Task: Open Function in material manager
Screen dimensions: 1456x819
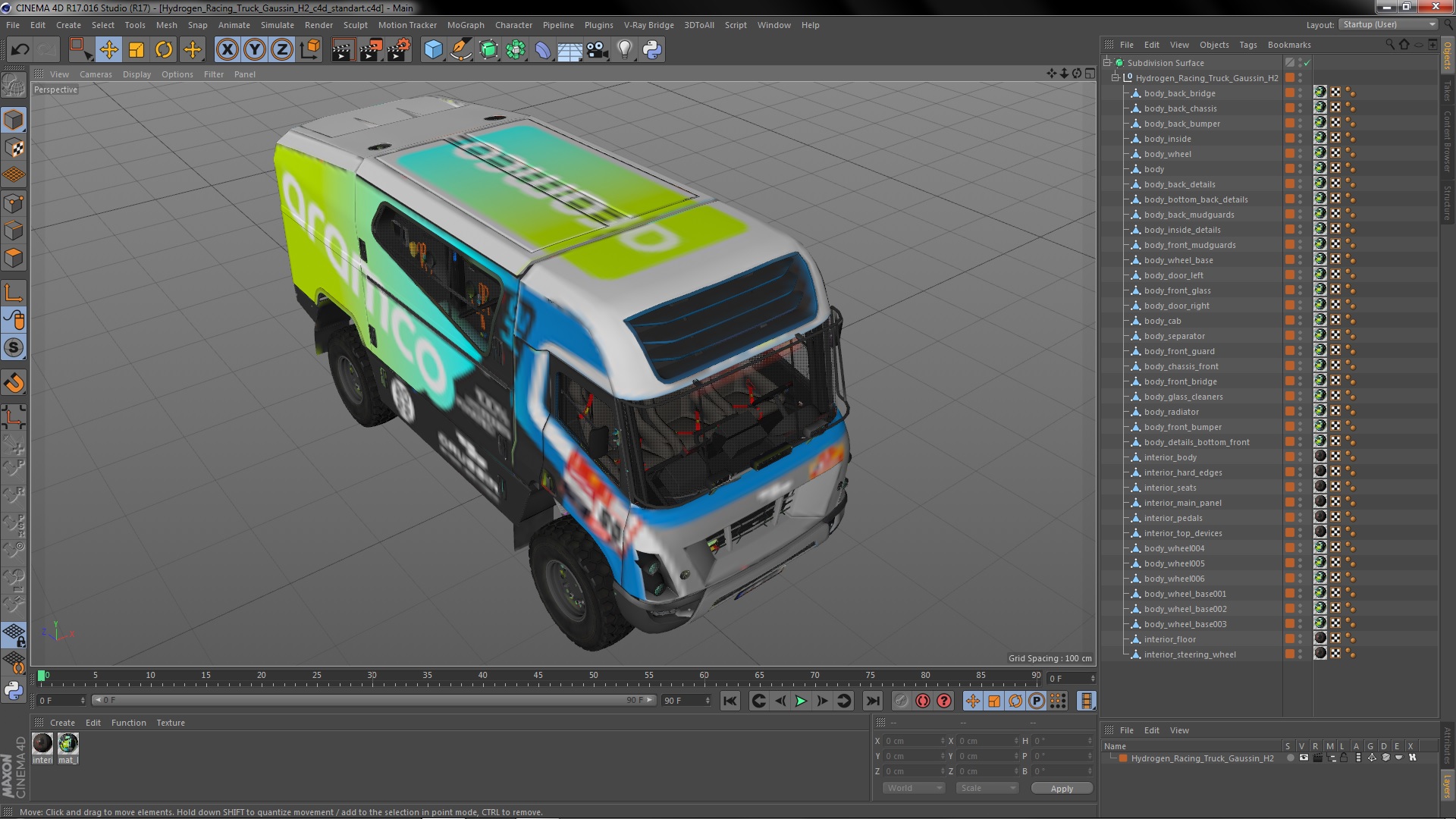Action: pyautogui.click(x=129, y=723)
